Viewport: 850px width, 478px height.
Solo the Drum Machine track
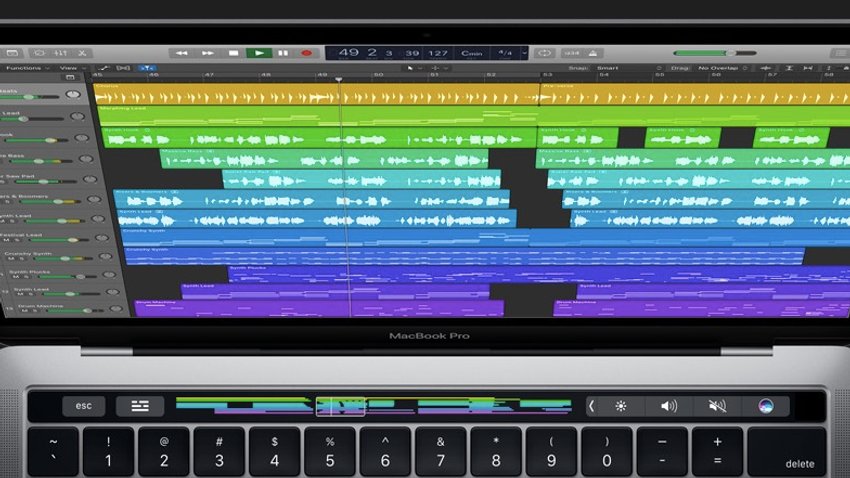(x=33, y=311)
